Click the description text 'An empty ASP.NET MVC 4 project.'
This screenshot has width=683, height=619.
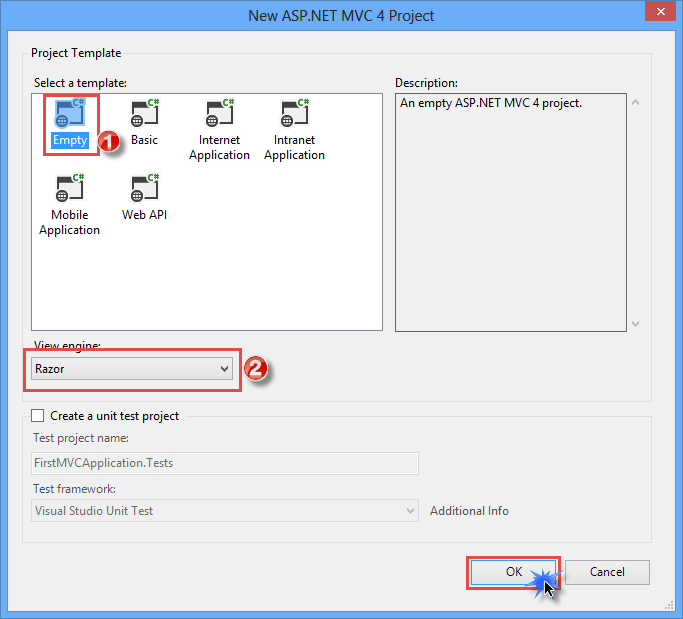coord(491,103)
